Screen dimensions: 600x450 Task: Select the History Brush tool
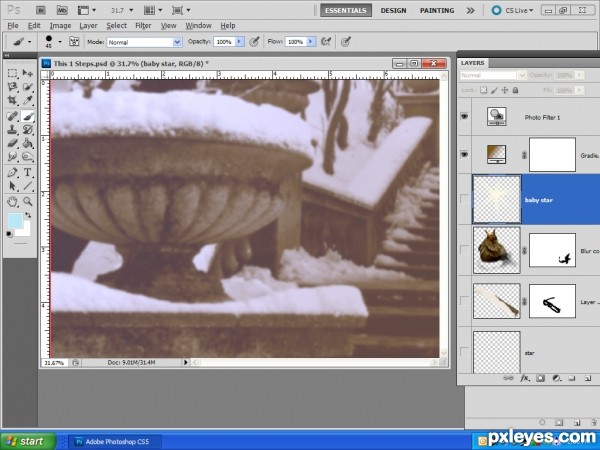pos(28,130)
